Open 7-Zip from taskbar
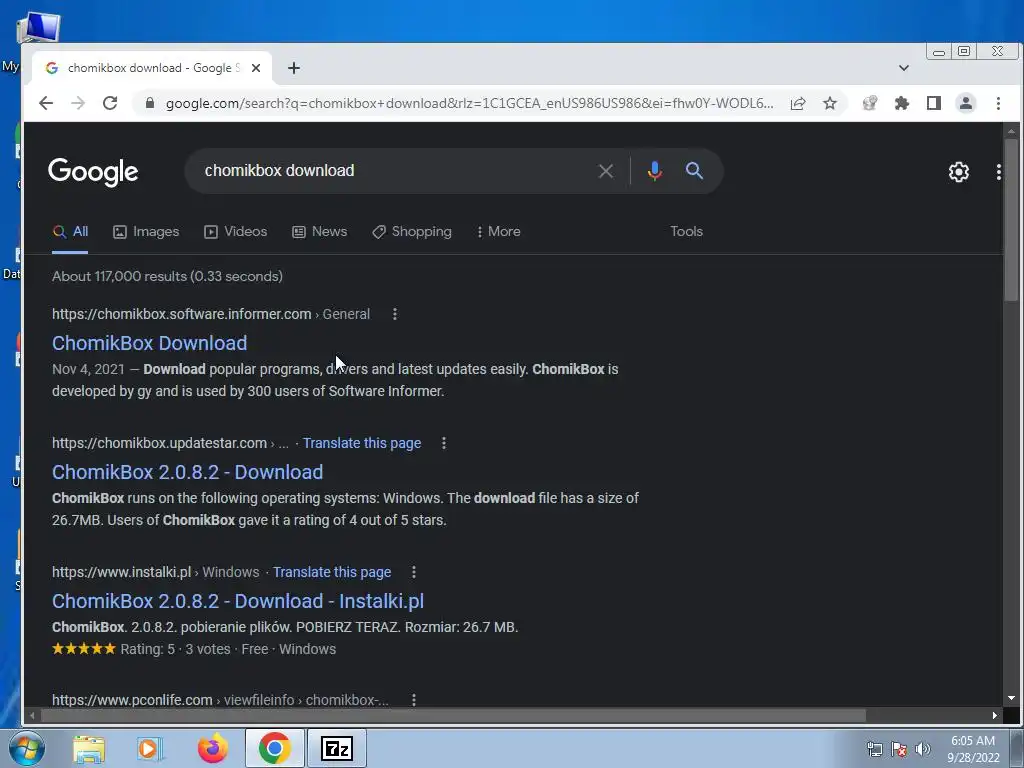 [x=337, y=748]
